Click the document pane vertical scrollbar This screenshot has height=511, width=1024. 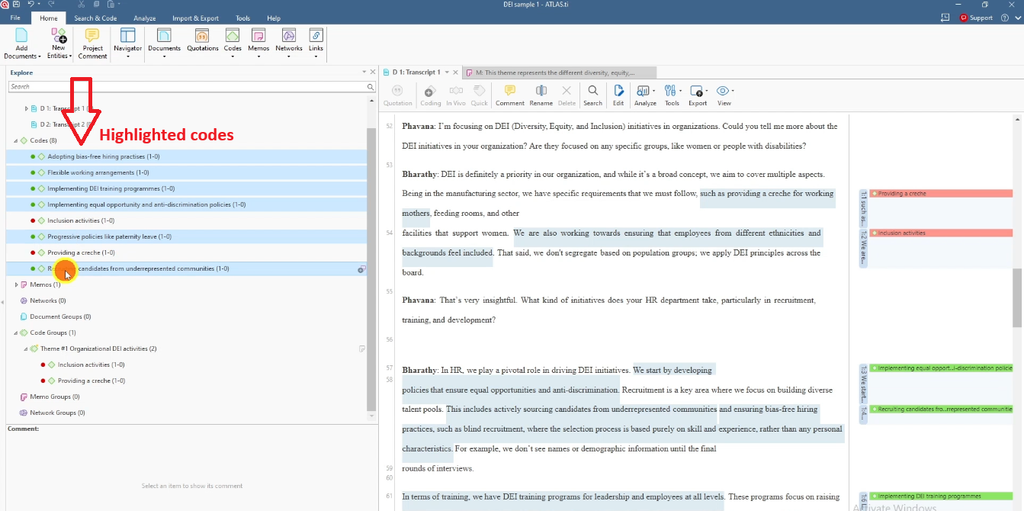[1017, 297]
